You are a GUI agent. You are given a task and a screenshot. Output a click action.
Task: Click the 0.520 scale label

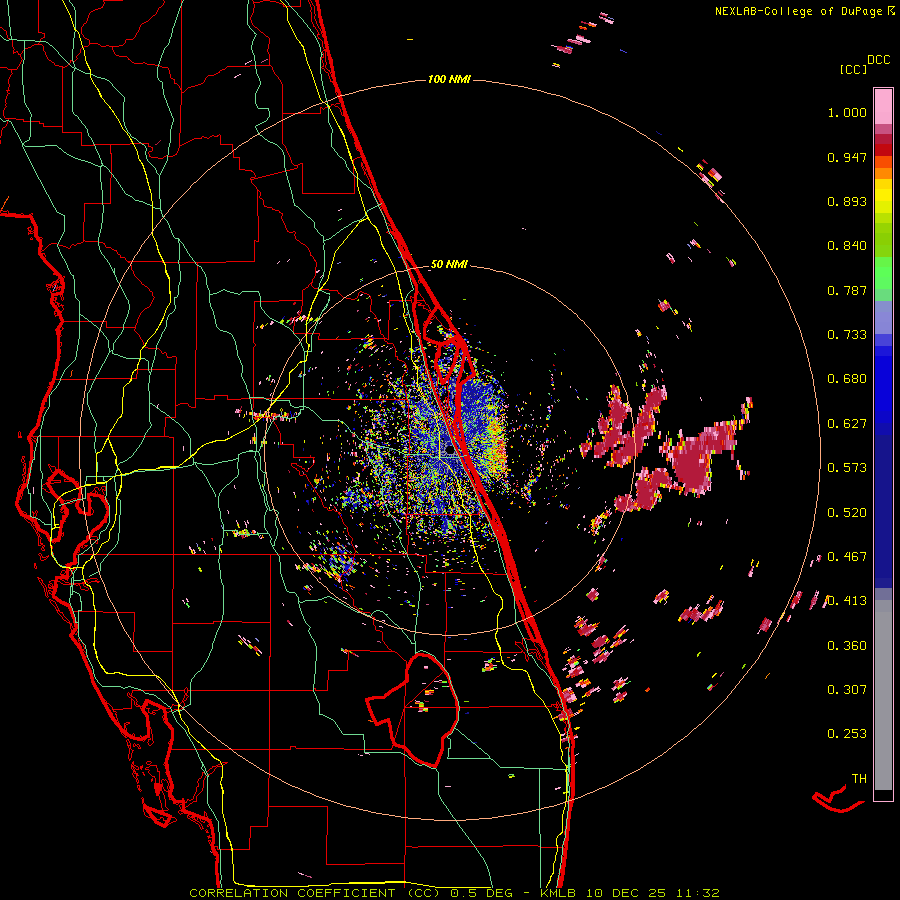(847, 513)
